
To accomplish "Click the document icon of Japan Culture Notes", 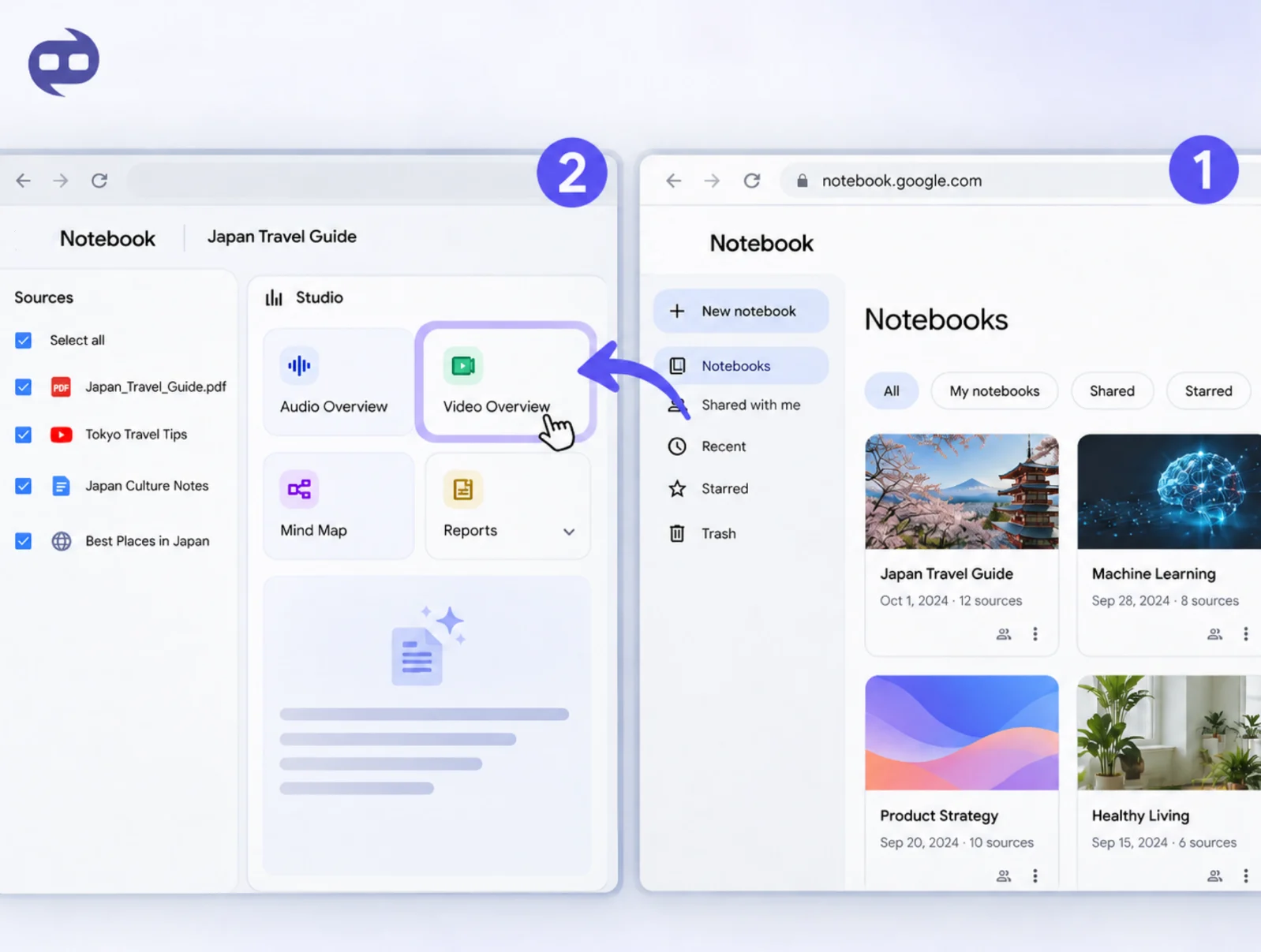I will tap(61, 486).
